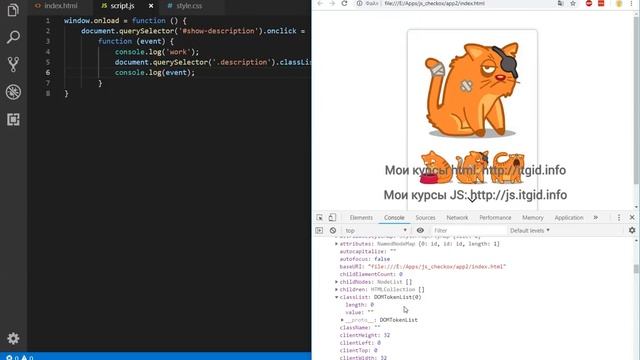Switch to the style.css editor tab

189,6
